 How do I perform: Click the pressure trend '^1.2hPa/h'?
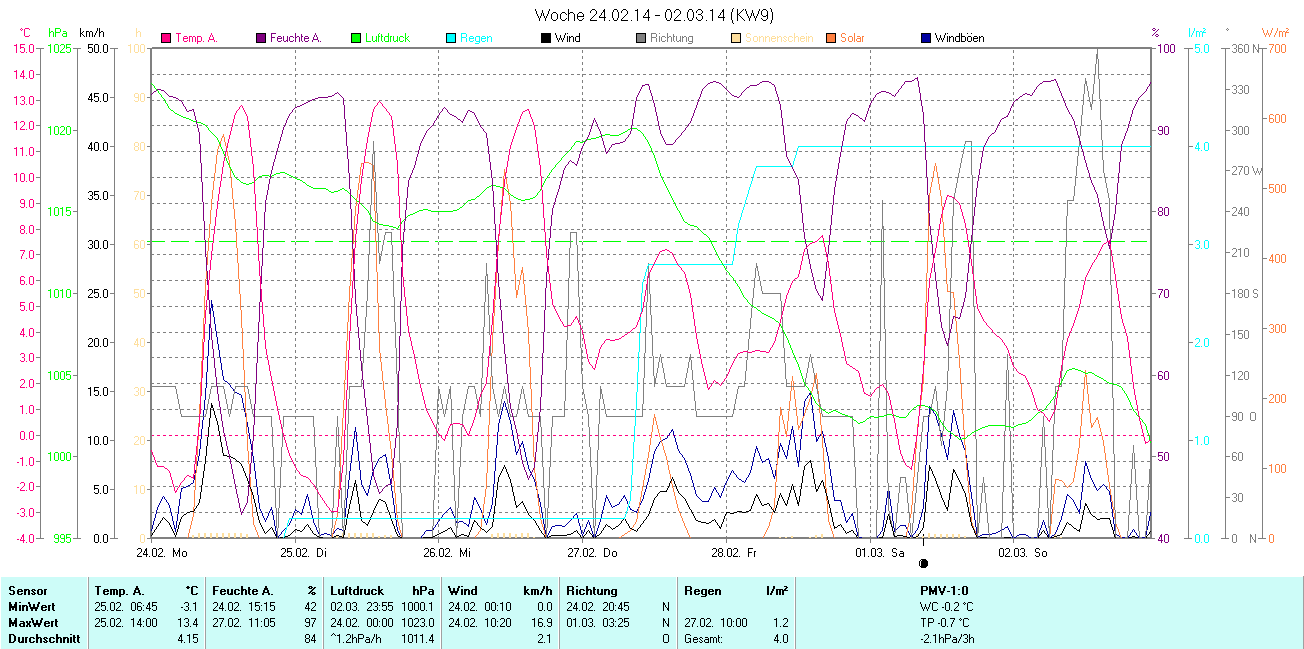click(x=356, y=639)
